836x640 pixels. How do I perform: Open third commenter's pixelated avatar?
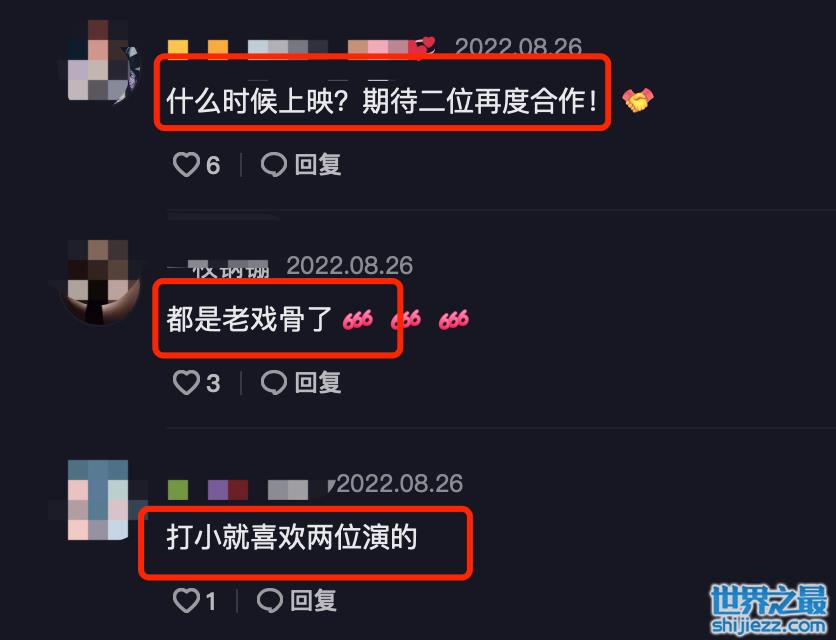tap(99, 500)
